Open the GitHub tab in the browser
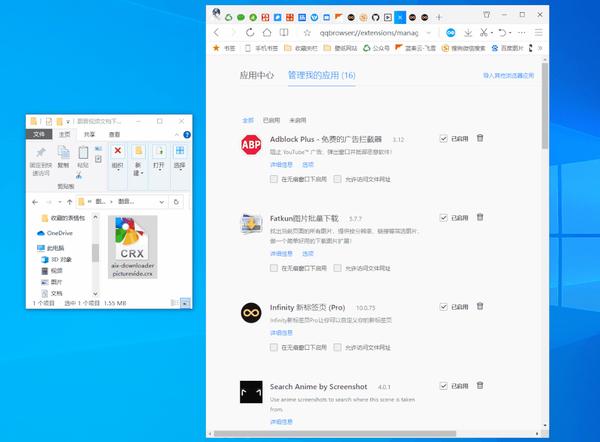Screen dimensions: 600x442 (375, 17)
